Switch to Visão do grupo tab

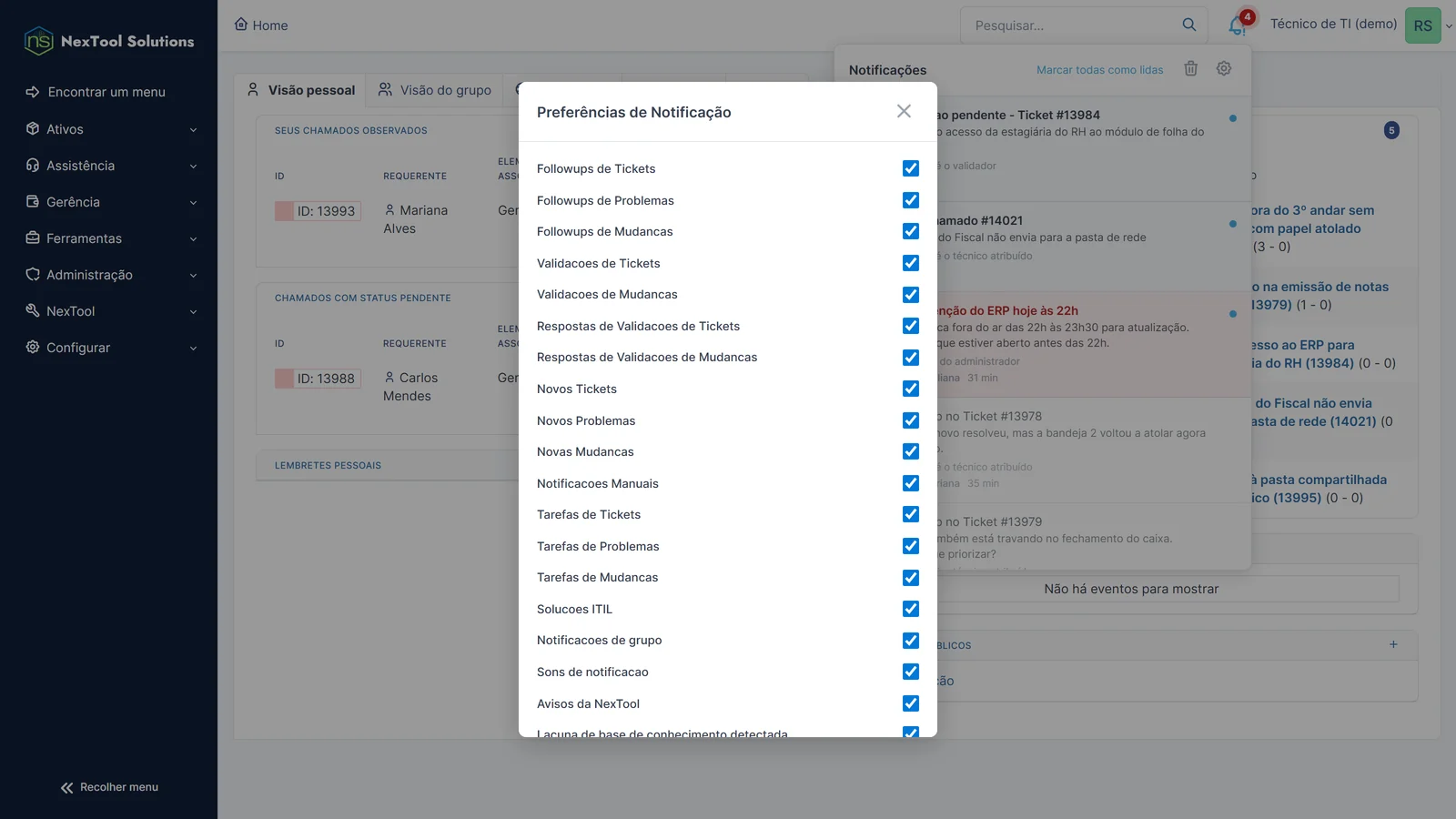pos(435,90)
